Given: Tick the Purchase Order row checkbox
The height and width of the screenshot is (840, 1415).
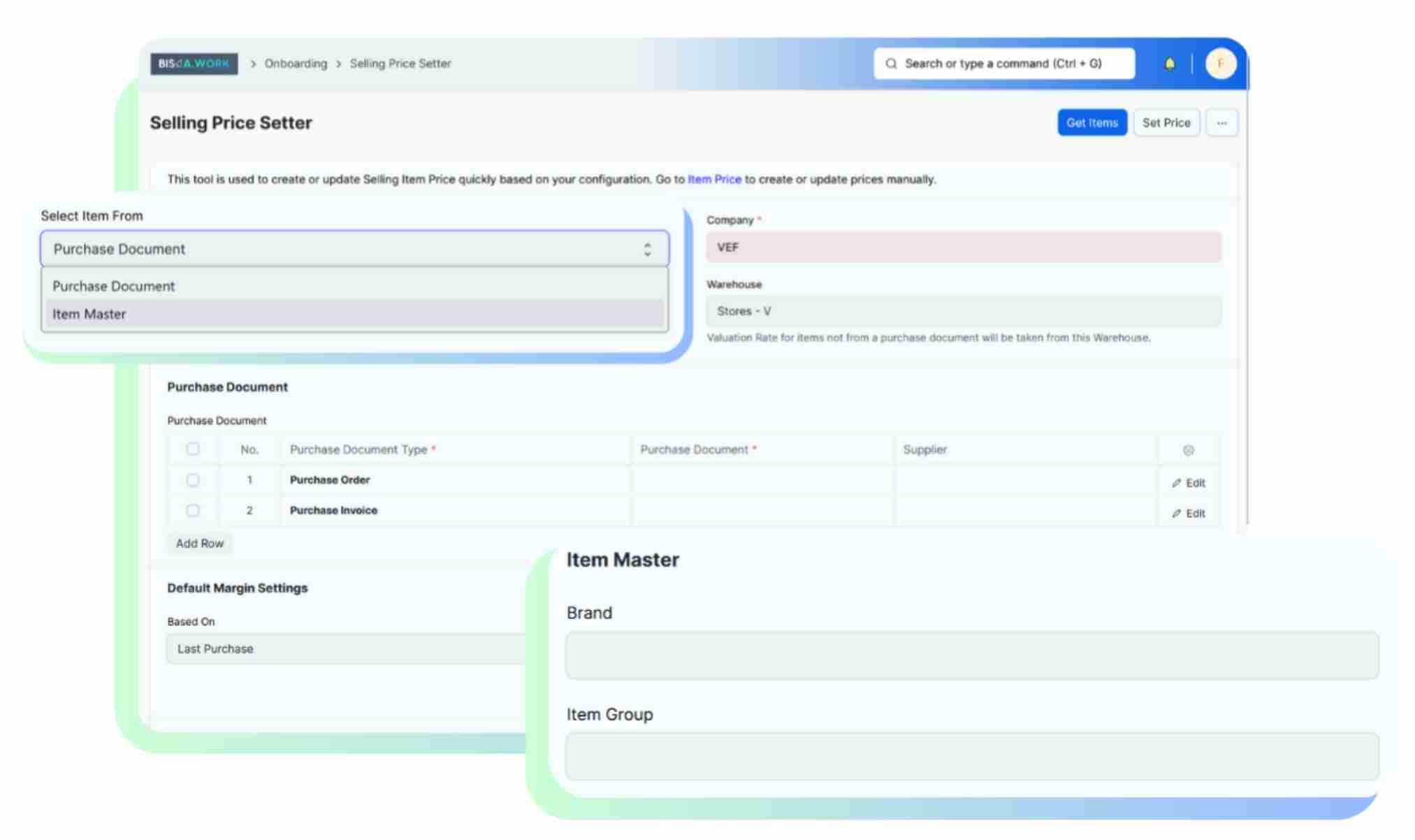Looking at the screenshot, I should point(193,480).
